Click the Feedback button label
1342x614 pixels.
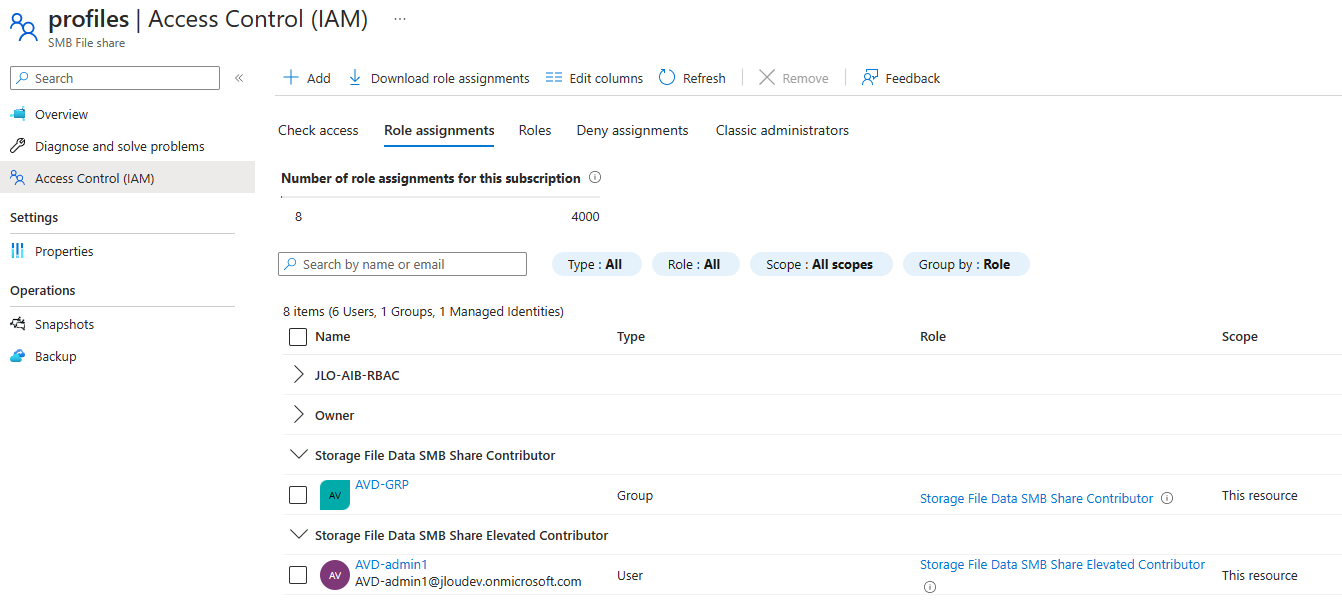coord(913,78)
